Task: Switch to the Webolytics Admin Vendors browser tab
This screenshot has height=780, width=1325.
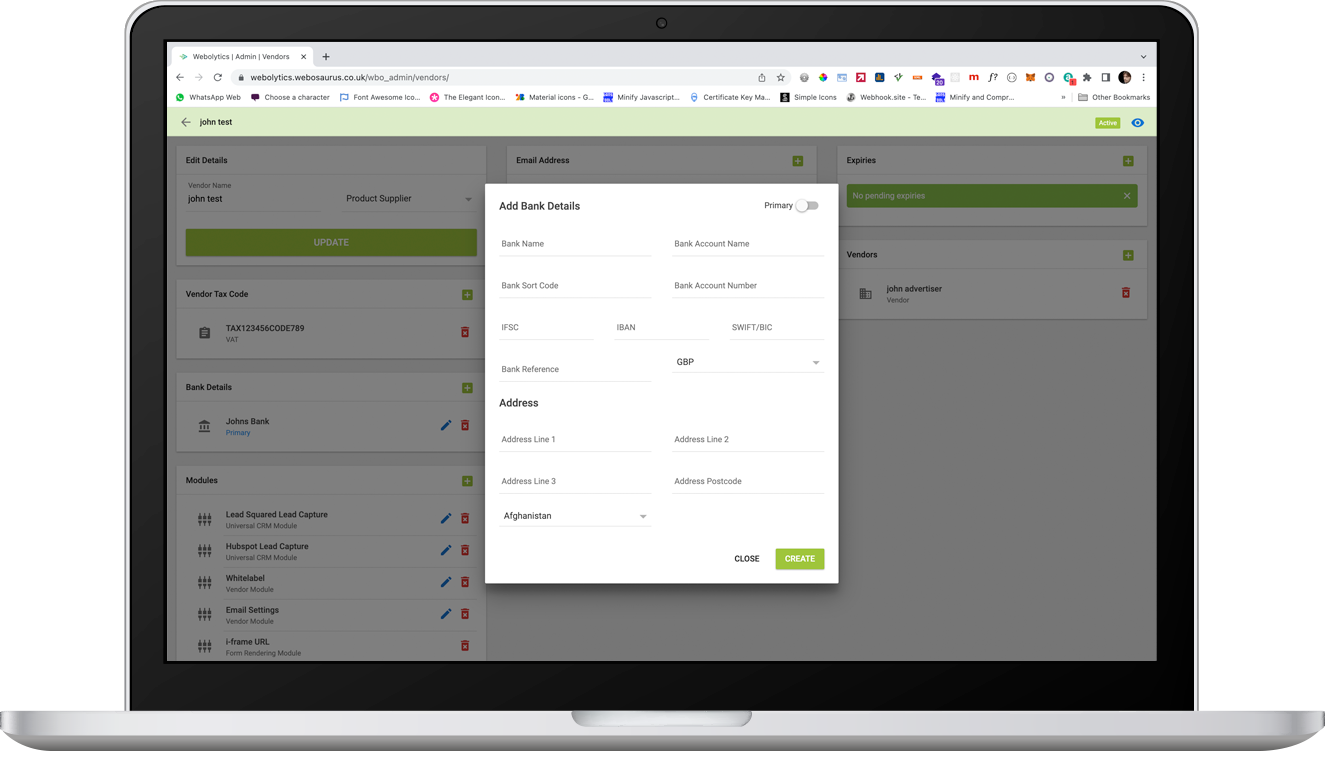Action: 240,56
